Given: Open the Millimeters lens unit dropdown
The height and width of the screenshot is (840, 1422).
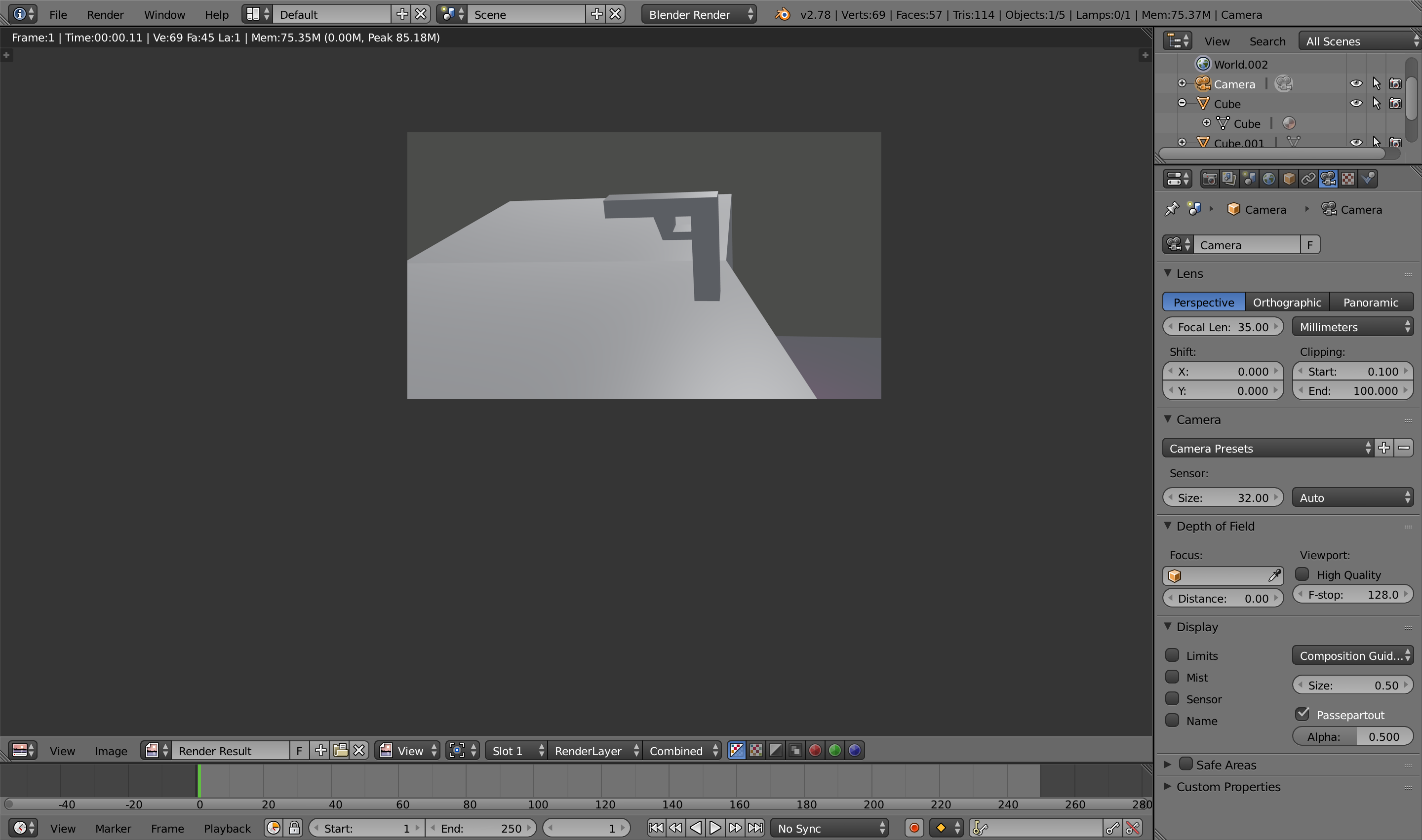Looking at the screenshot, I should click(1353, 327).
